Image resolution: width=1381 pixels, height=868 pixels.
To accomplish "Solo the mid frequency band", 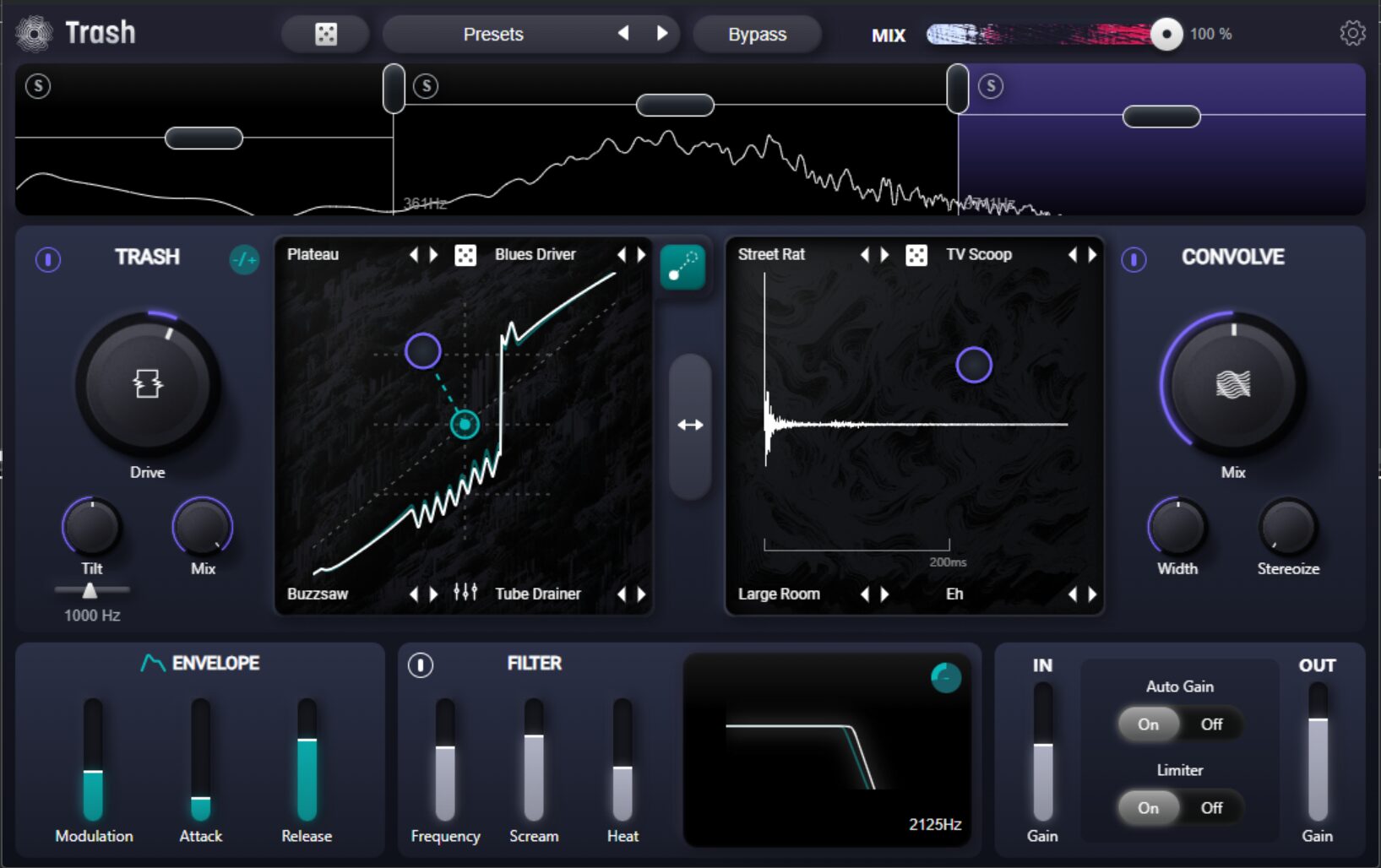I will pos(426,85).
